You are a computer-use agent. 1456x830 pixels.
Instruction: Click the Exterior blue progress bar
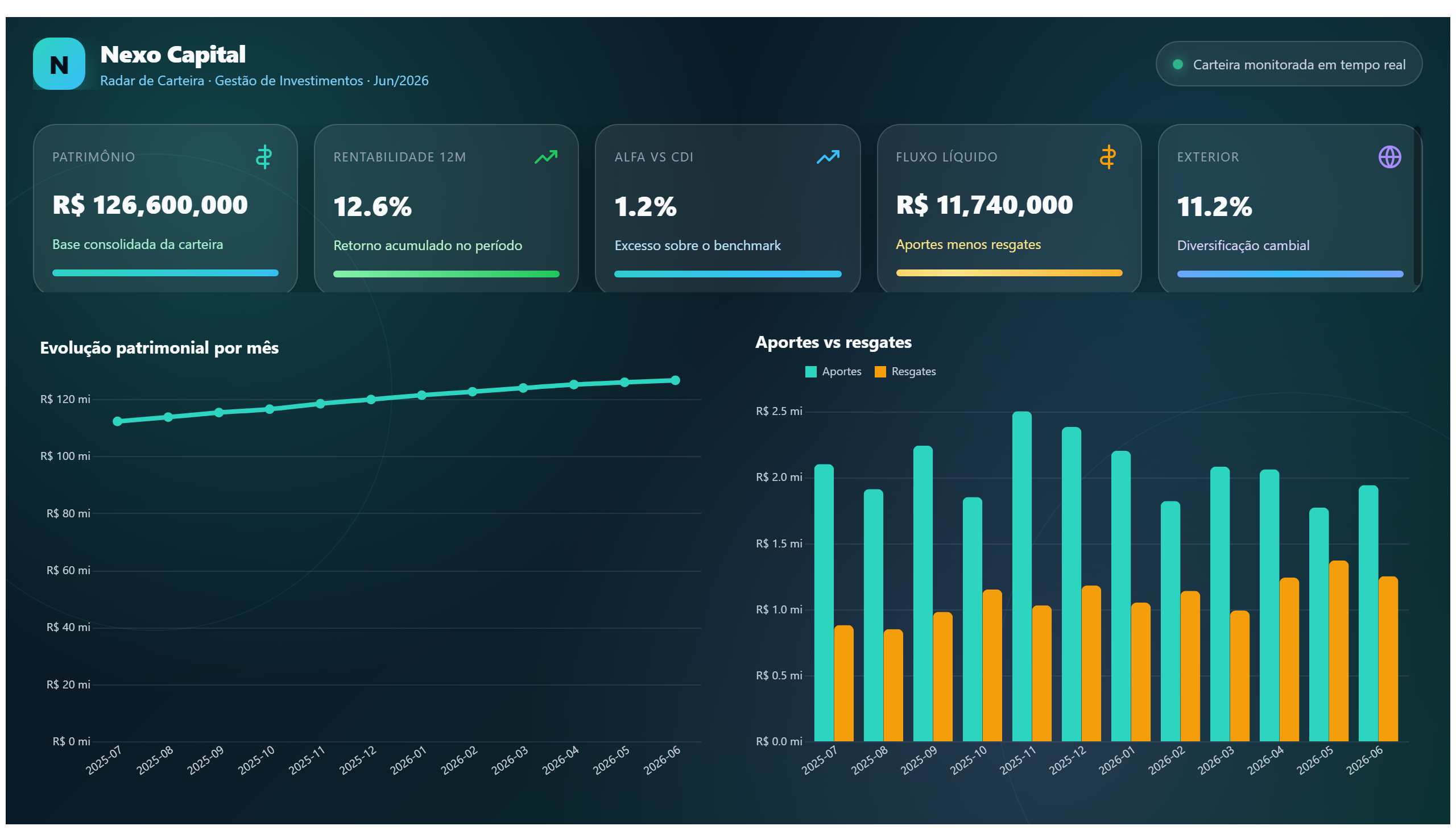(x=1290, y=274)
